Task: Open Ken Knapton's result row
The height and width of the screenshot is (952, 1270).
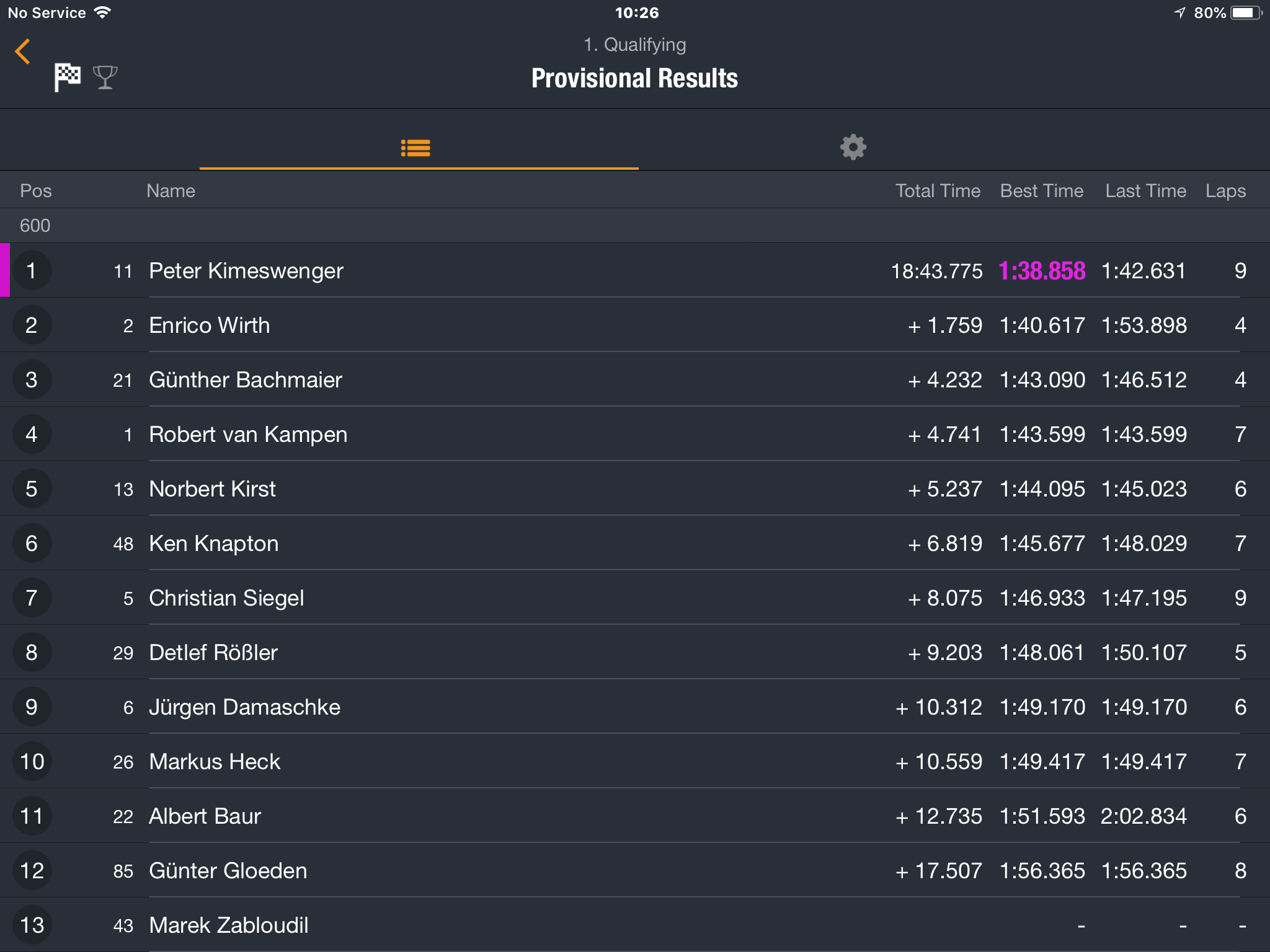Action: coord(635,543)
